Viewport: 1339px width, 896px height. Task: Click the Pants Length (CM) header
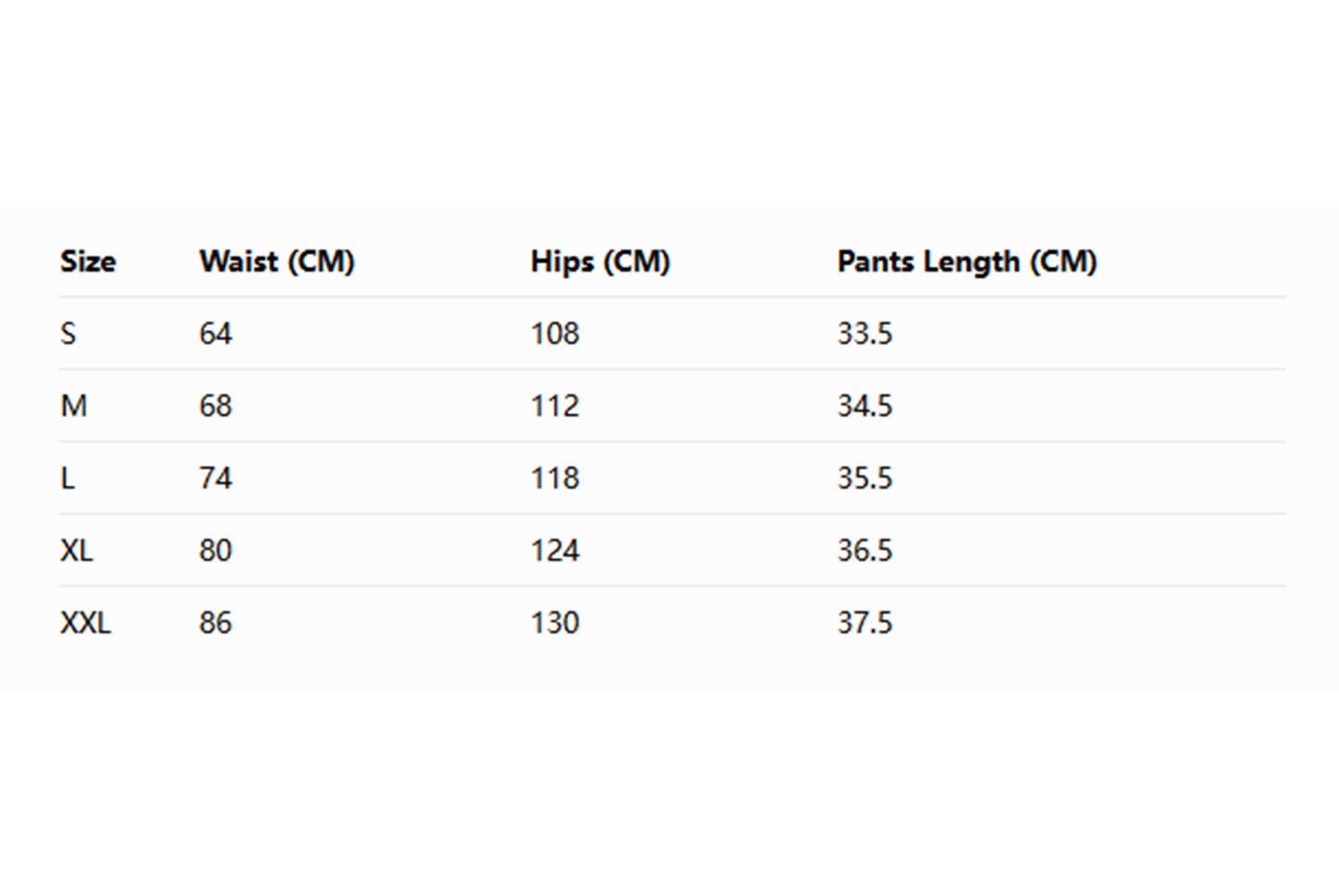point(966,261)
